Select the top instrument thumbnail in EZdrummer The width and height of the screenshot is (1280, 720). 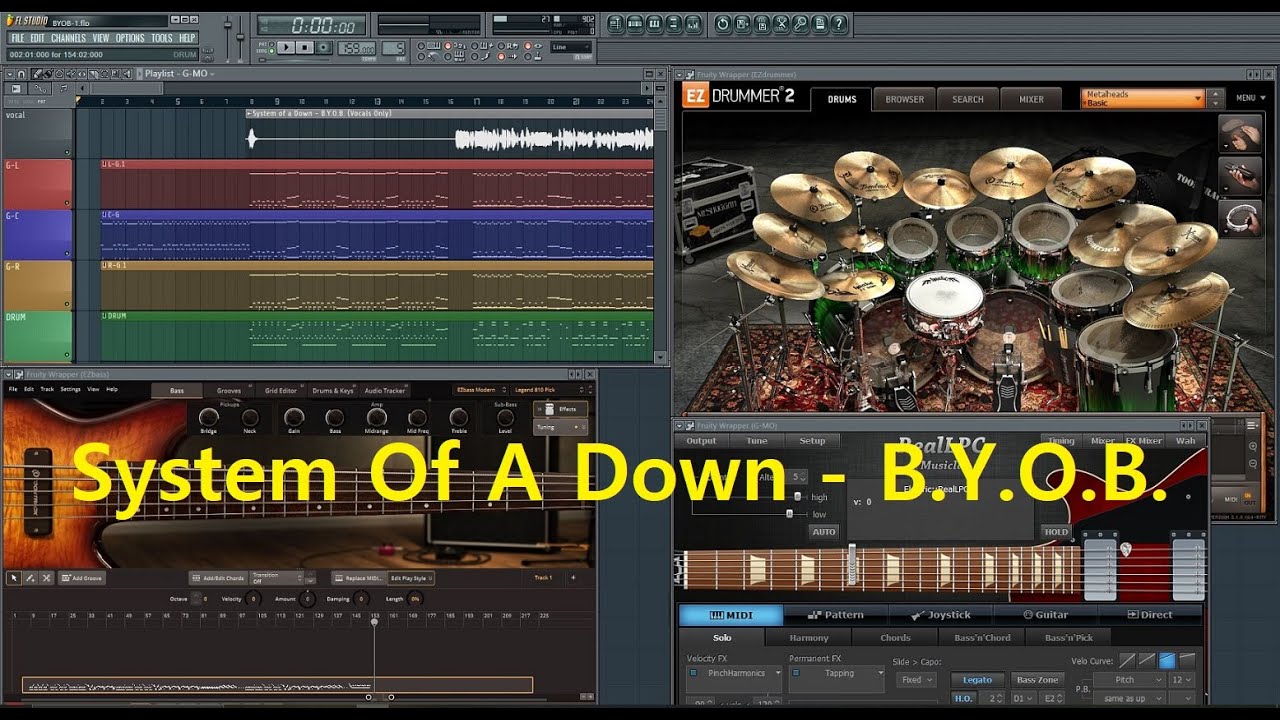[x=1238, y=136]
